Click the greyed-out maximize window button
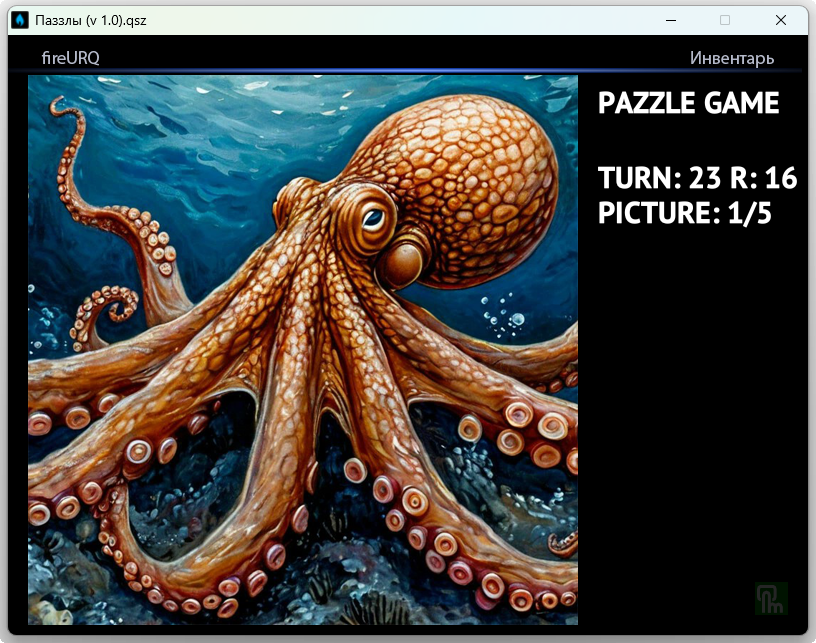This screenshot has width=816, height=643. click(725, 19)
